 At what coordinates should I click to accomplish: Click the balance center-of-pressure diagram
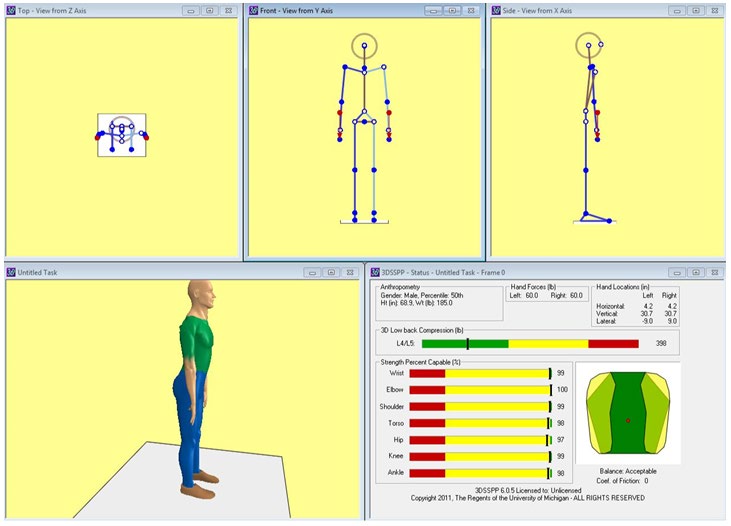(x=628, y=413)
